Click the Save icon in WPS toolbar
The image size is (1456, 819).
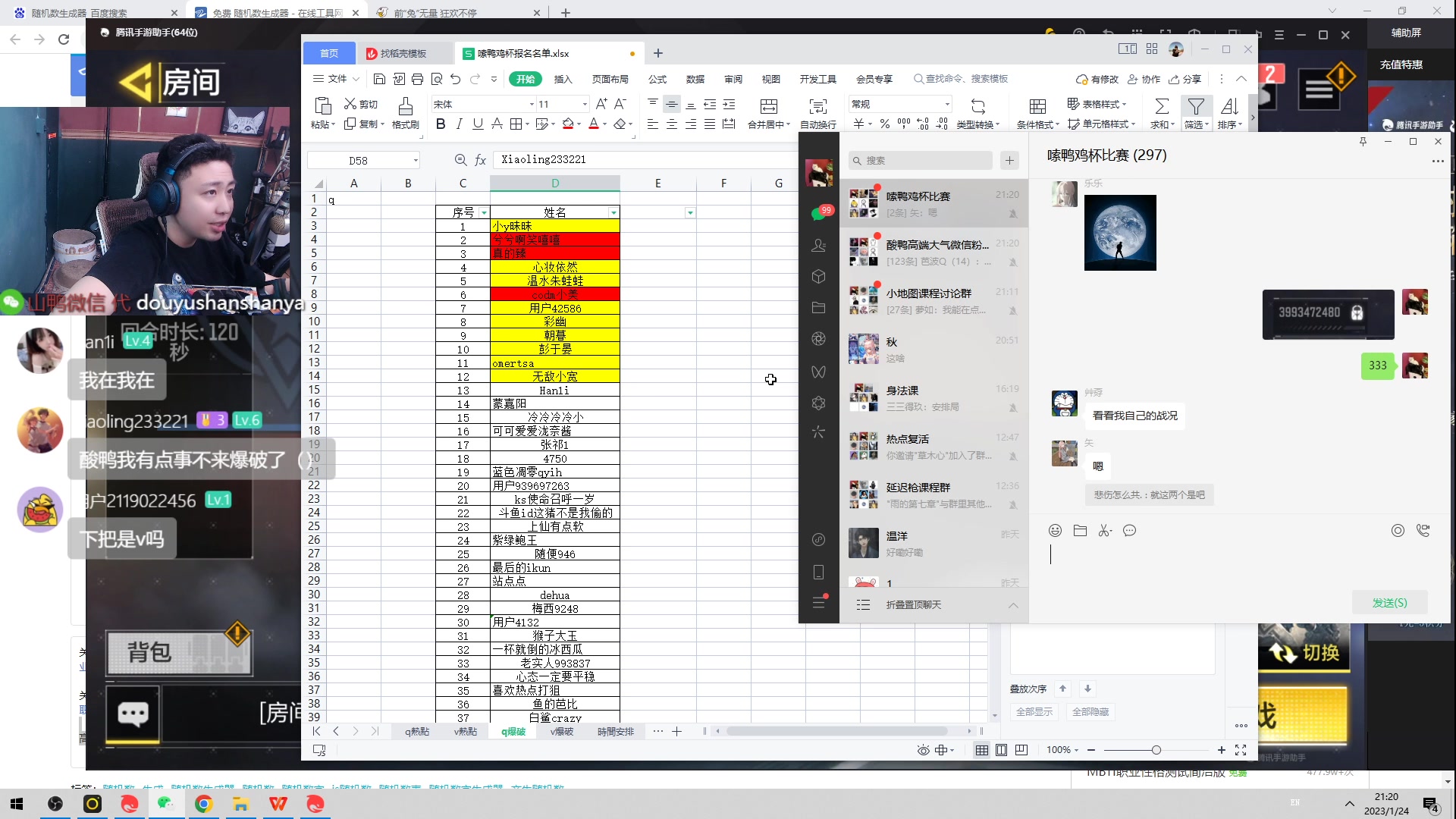coord(379,79)
